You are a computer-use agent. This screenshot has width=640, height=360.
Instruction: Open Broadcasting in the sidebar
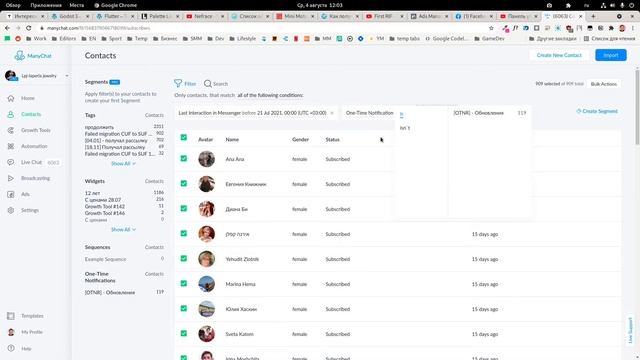point(35,178)
